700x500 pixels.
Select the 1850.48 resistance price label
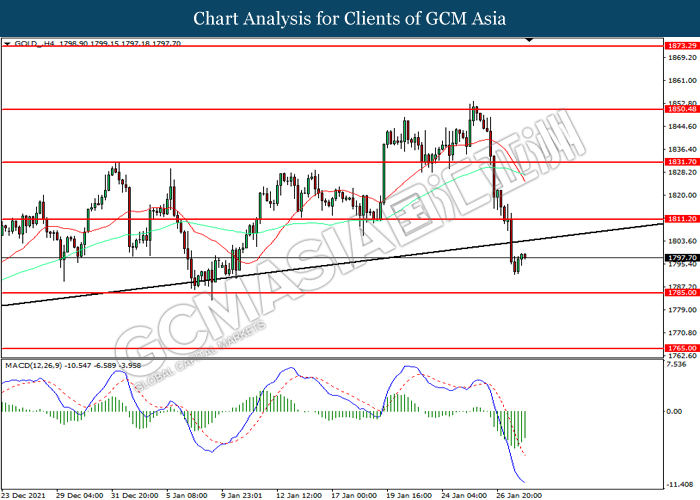(x=682, y=109)
